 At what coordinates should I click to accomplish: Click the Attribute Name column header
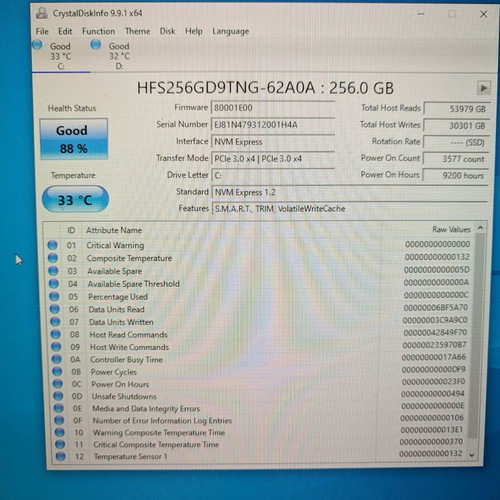click(x=114, y=230)
